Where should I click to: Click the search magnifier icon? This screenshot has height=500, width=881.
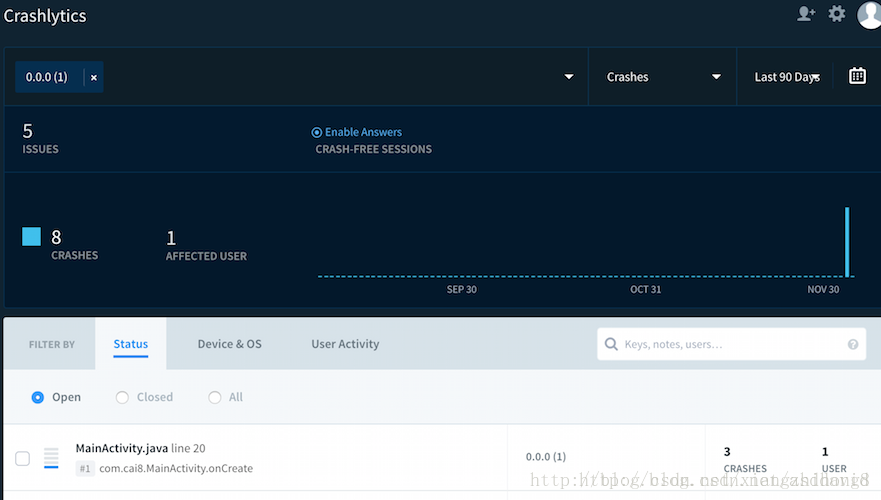(x=611, y=344)
